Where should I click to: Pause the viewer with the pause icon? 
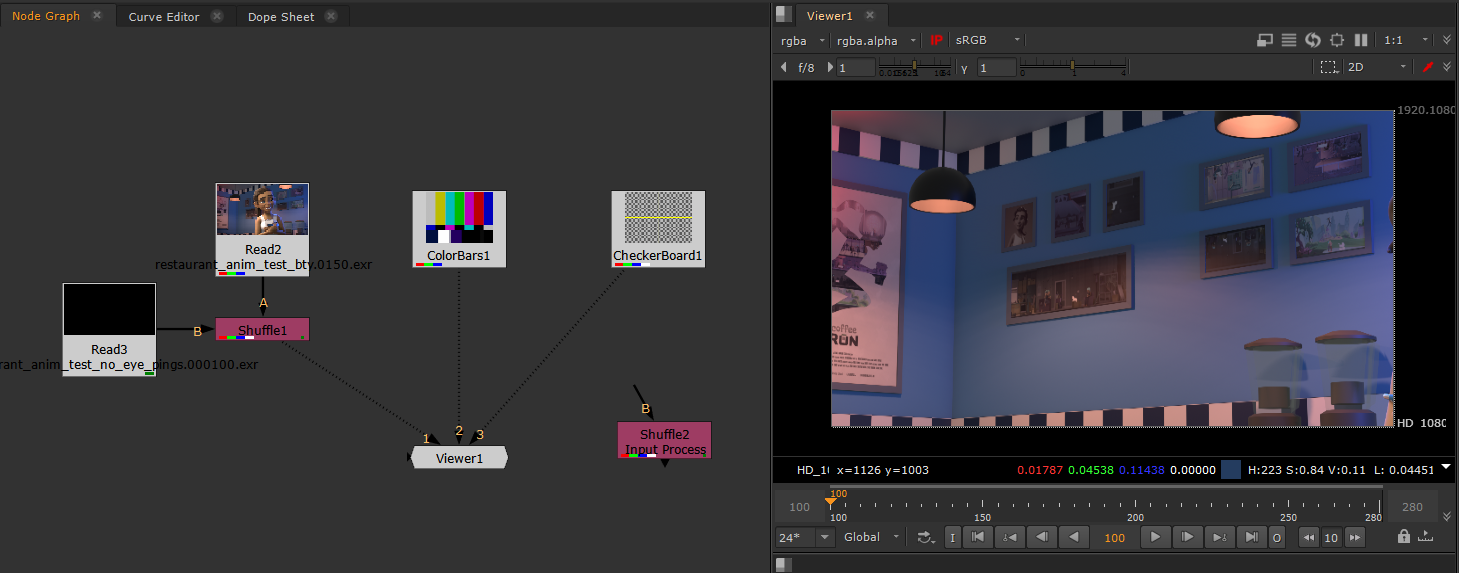coord(1360,40)
